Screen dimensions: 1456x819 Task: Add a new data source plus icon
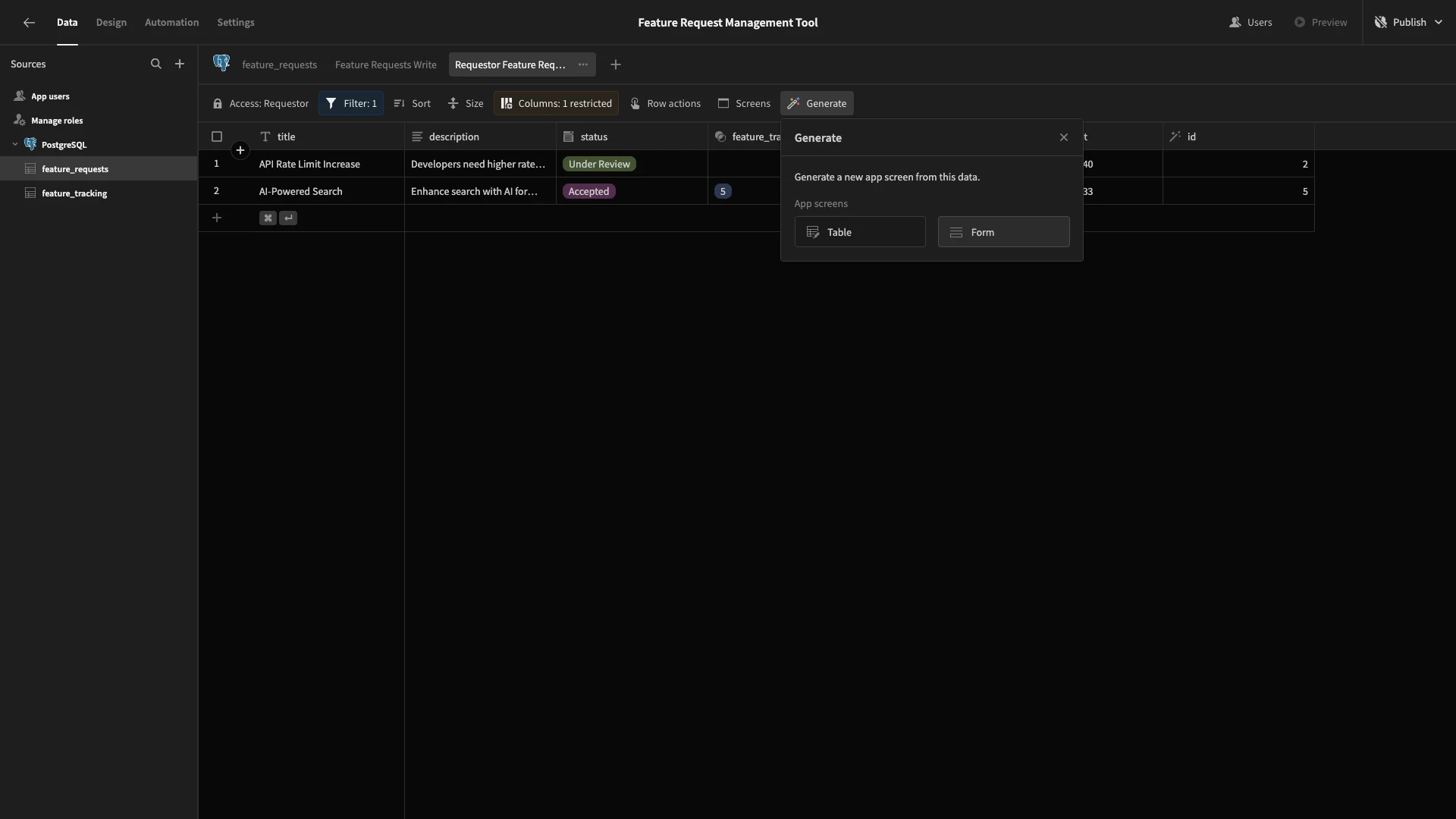click(x=180, y=64)
